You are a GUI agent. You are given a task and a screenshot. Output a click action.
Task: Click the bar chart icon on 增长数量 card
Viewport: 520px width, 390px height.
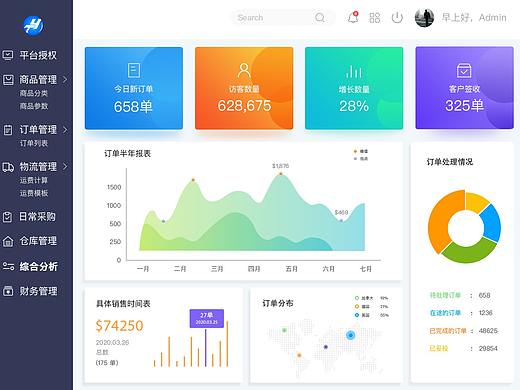[354, 71]
